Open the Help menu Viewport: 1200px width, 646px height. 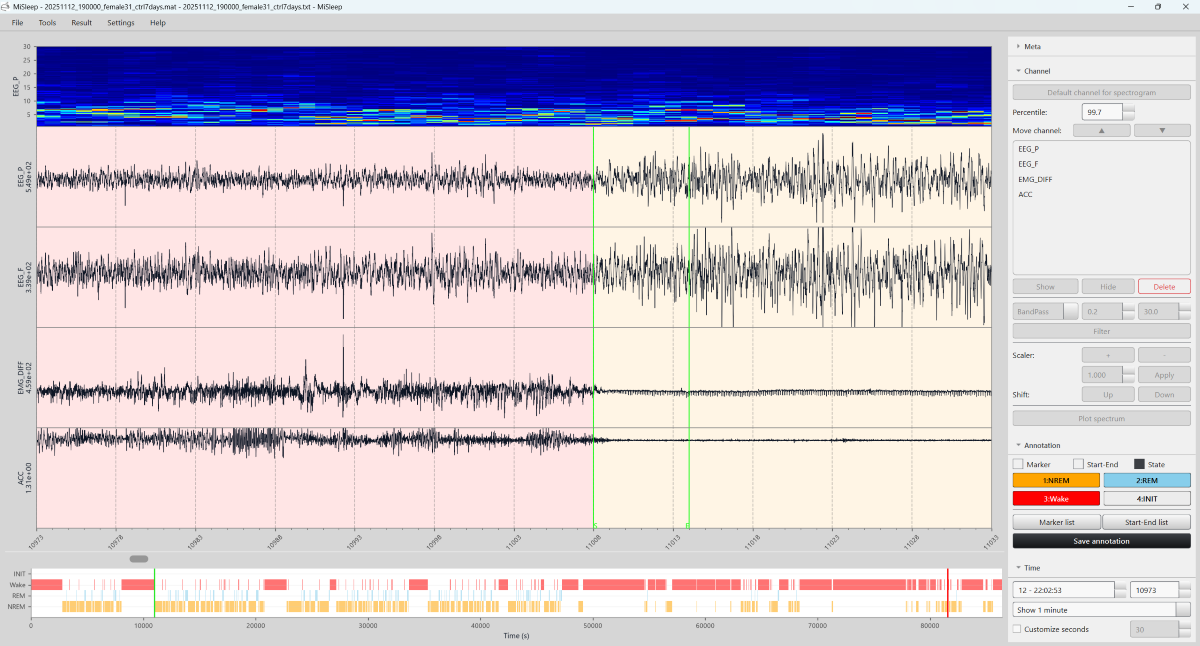(x=158, y=22)
